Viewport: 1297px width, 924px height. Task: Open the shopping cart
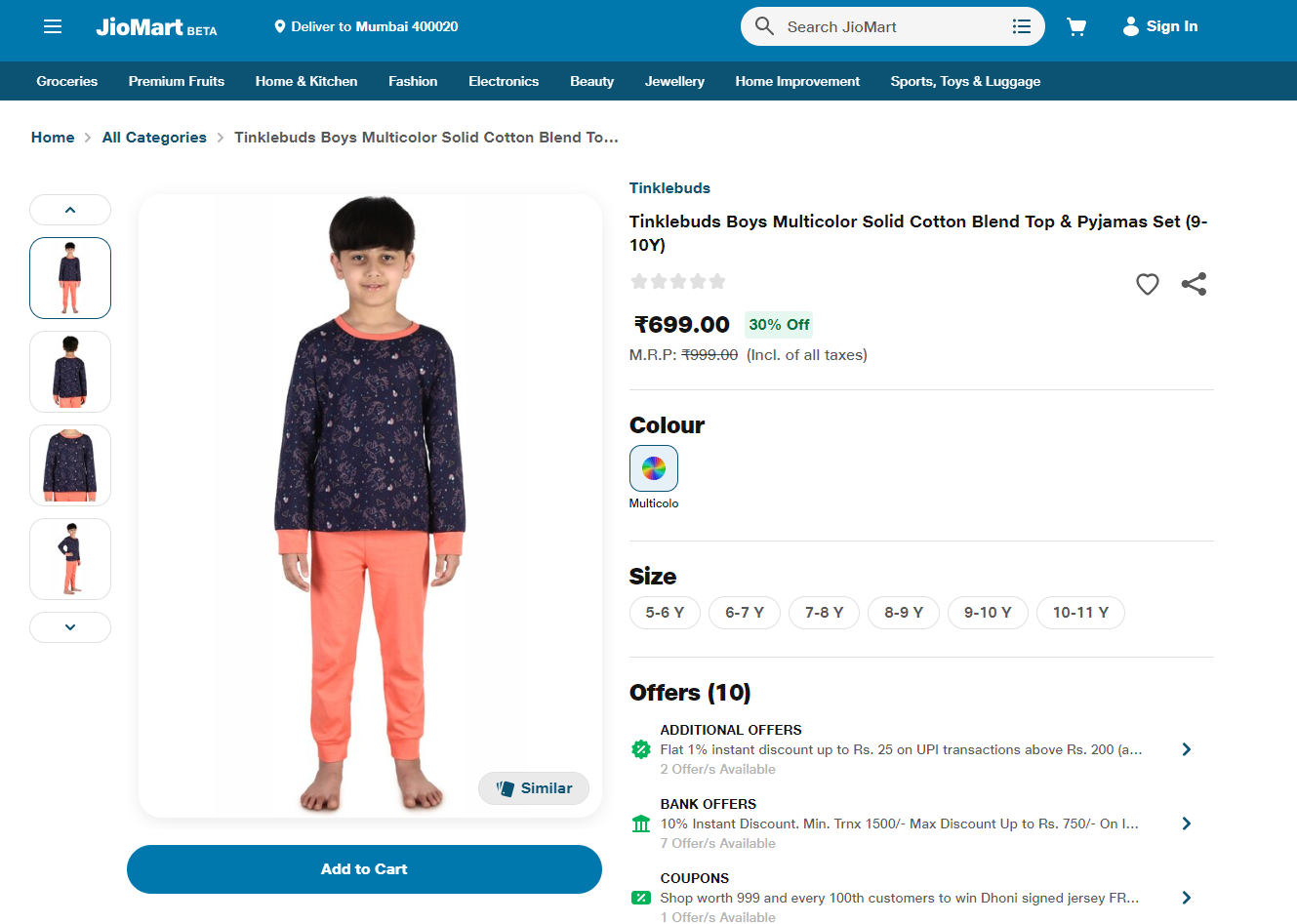pyautogui.click(x=1076, y=26)
